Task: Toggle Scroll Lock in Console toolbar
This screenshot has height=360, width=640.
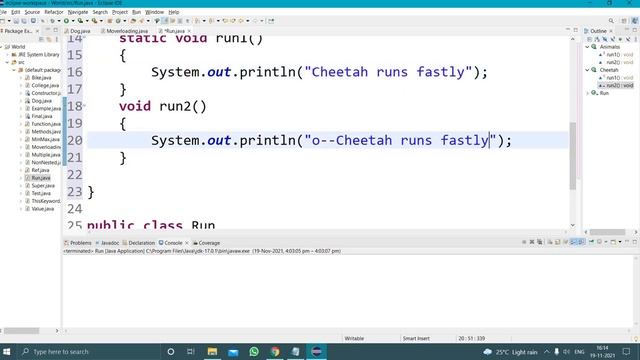Action: point(557,242)
